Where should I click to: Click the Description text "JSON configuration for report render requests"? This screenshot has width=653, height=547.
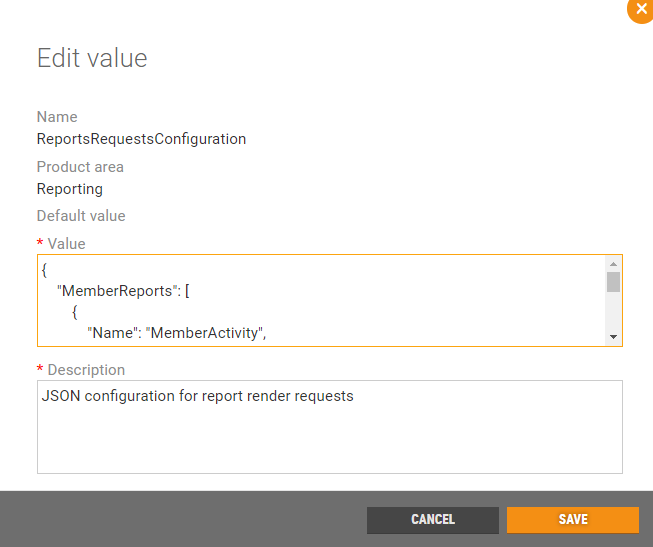pos(197,396)
